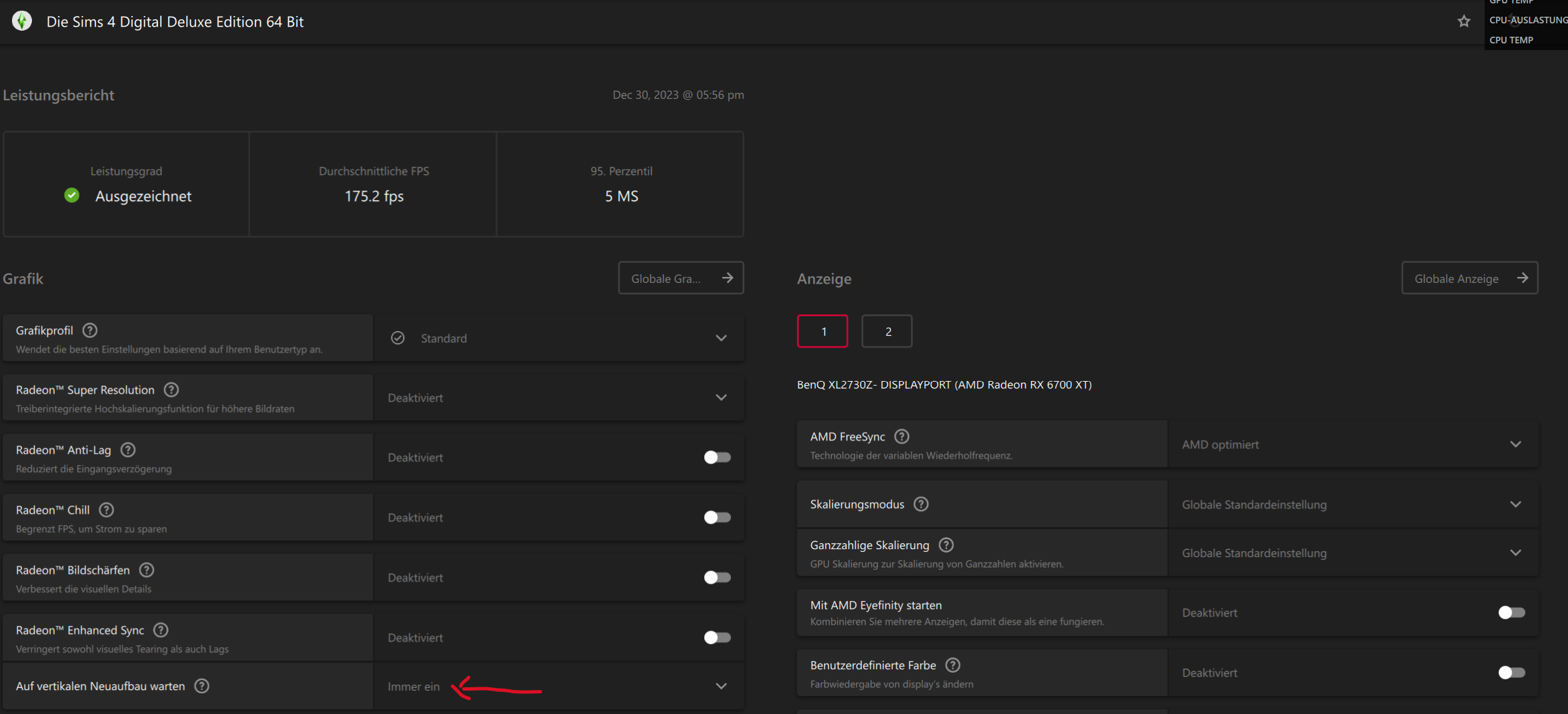Click the BenQ XL2730Z display name
This screenshot has height=714, width=1568.
tap(944, 384)
